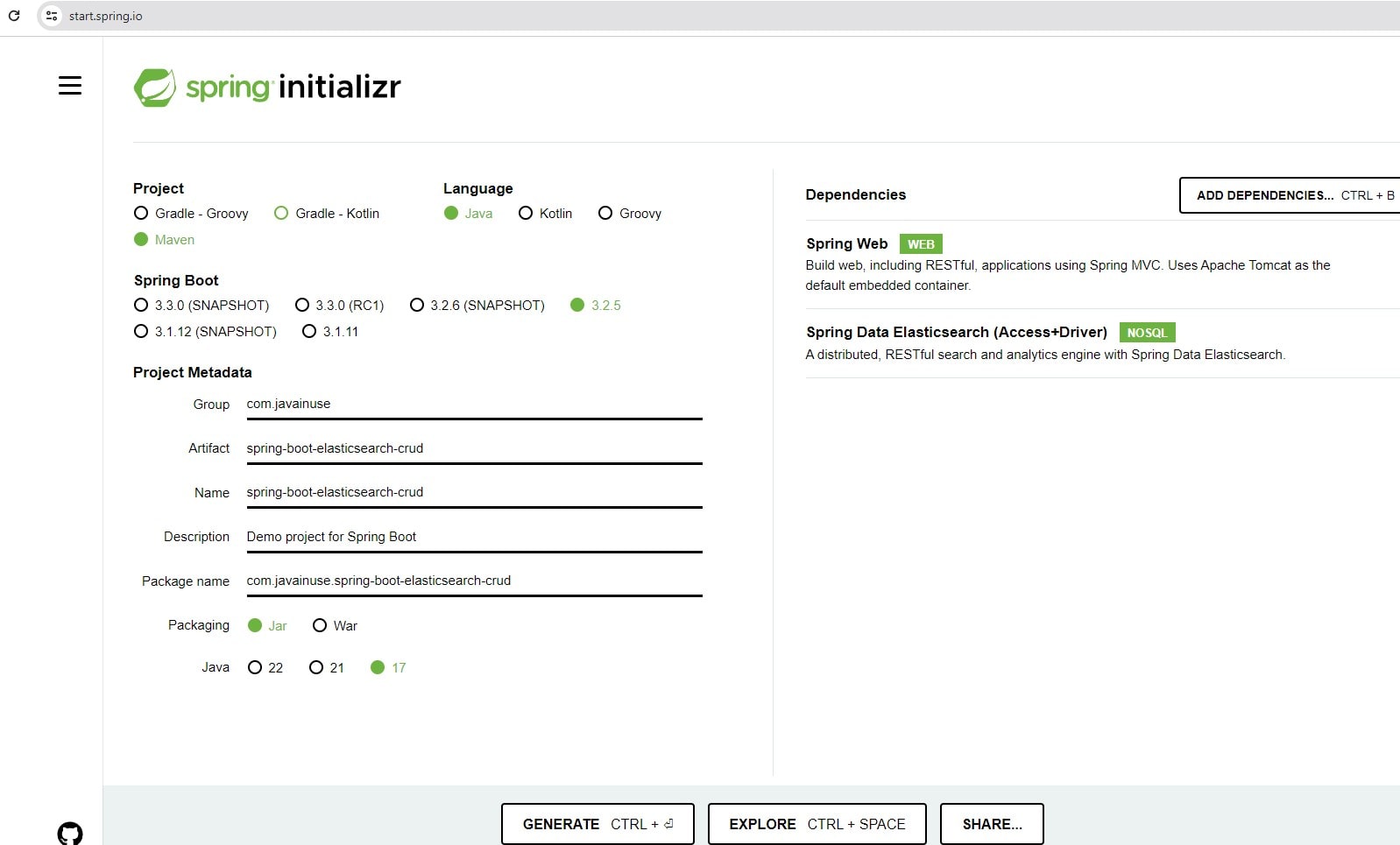Click the Add Dependencies button
Screen dimensions: 1400x845
click(x=1290, y=195)
